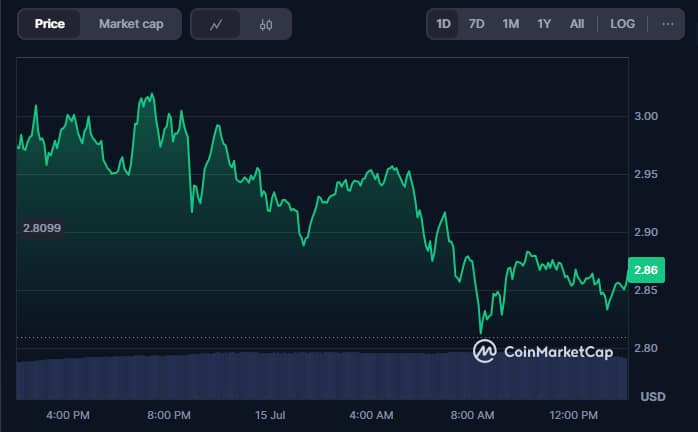Choose the 1Y time range
698x432 pixels.
click(x=544, y=24)
